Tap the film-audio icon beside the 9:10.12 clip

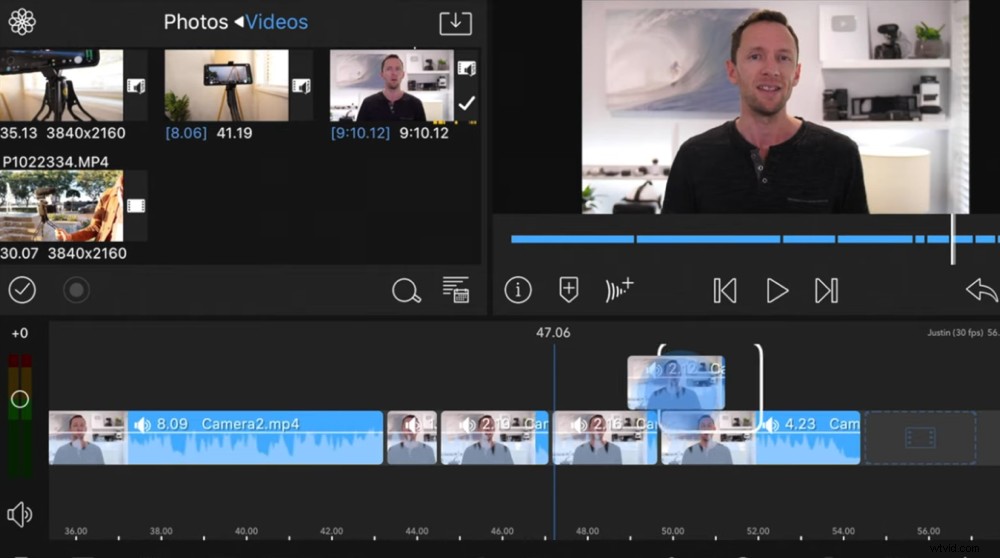click(467, 68)
